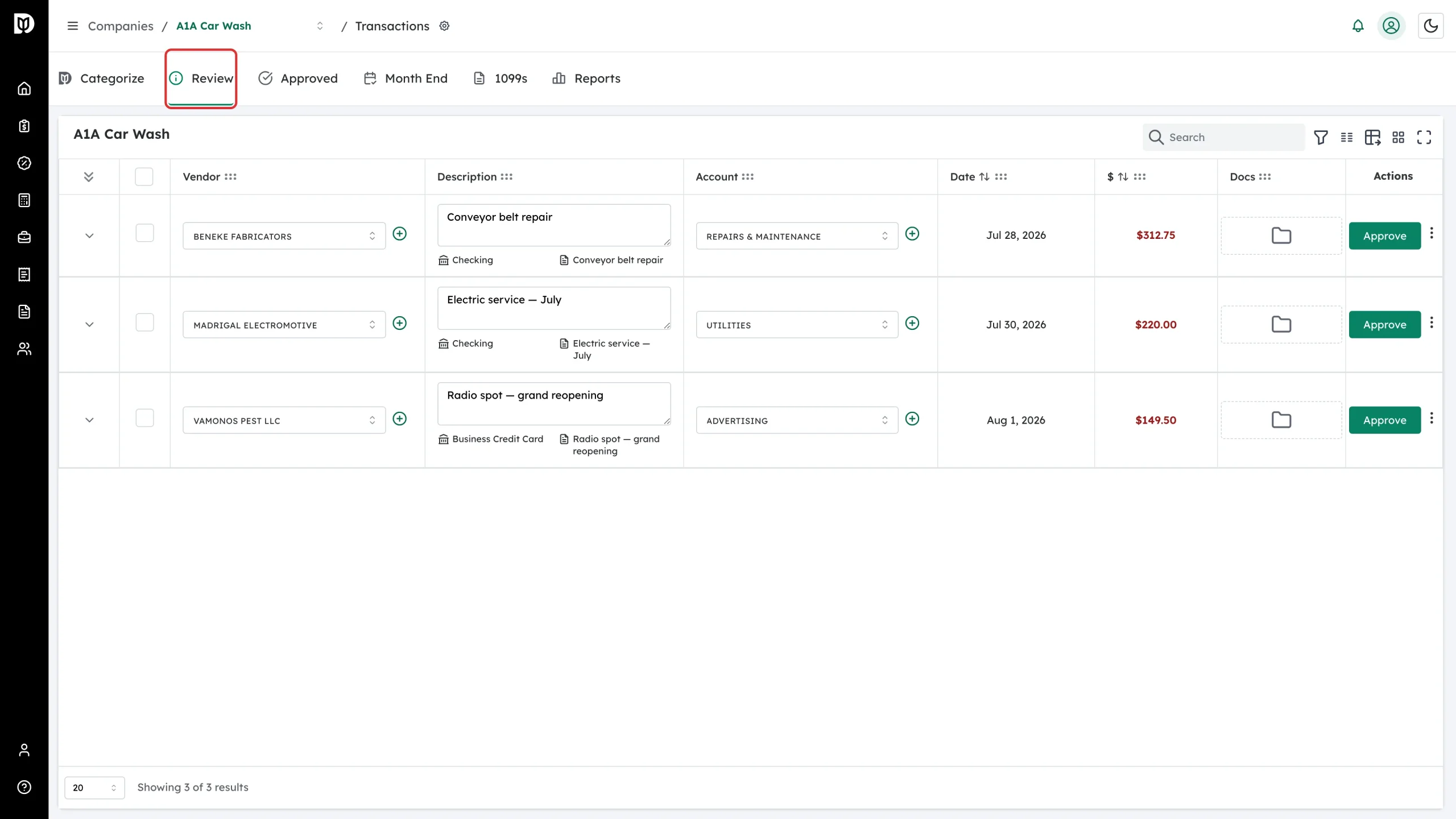The image size is (1456, 819).
Task: Toggle fullscreen table view icon
Action: [x=1424, y=137]
